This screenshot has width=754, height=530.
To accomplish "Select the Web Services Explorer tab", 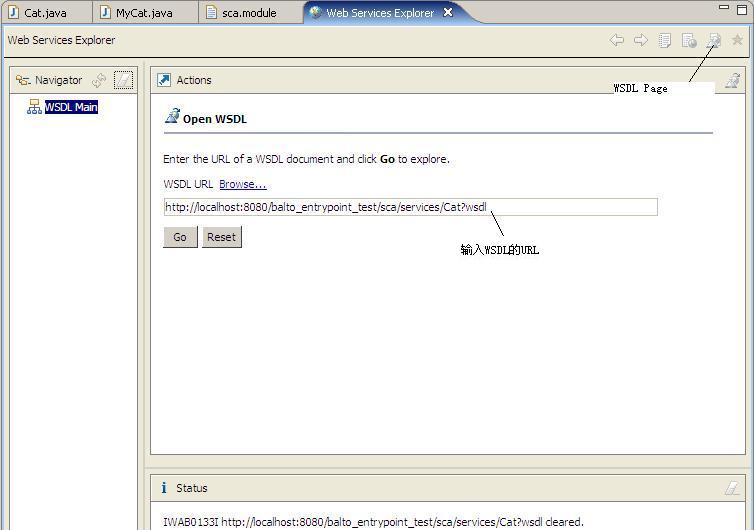I will pyautogui.click(x=380, y=13).
